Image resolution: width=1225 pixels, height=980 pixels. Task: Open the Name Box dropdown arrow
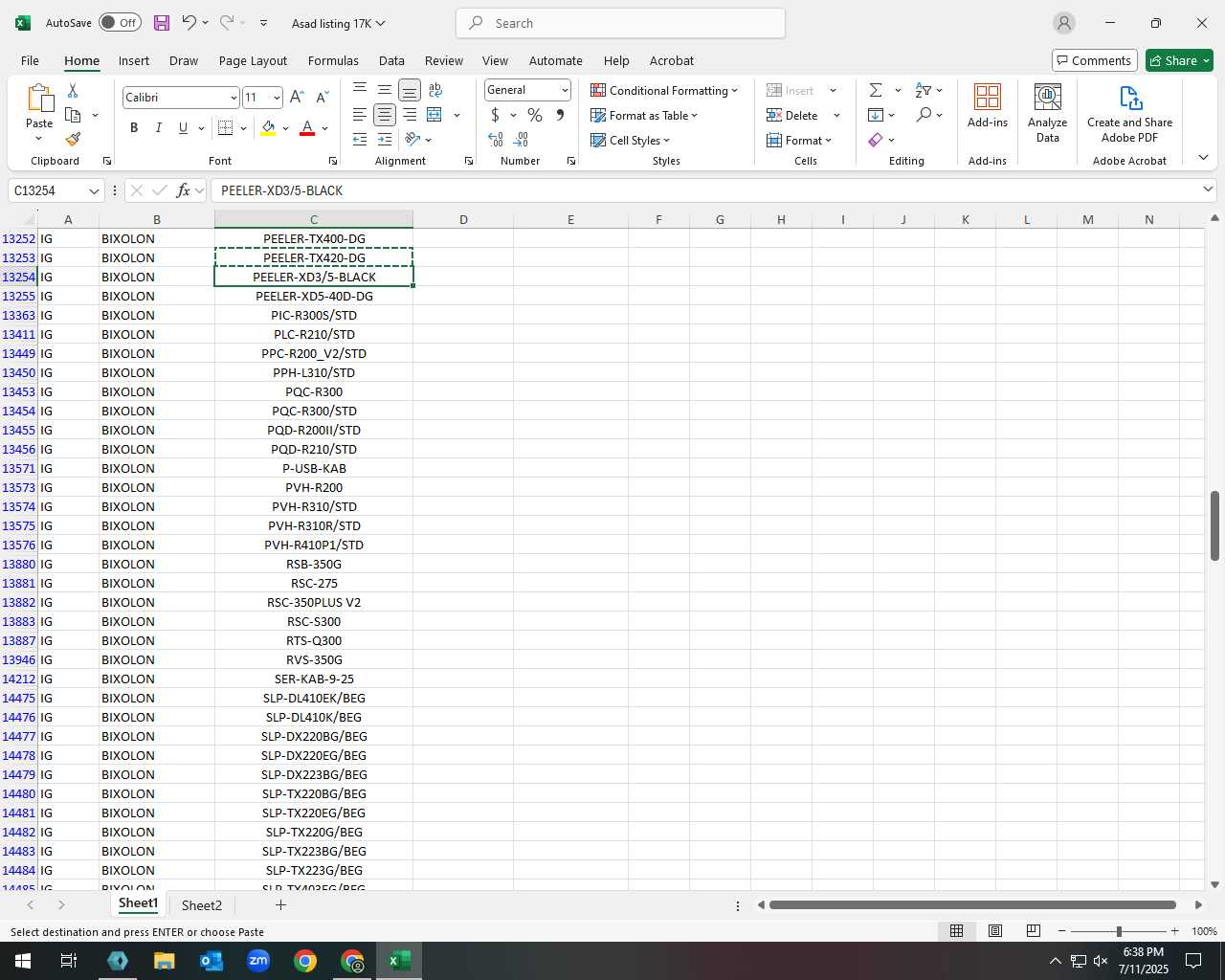click(94, 190)
